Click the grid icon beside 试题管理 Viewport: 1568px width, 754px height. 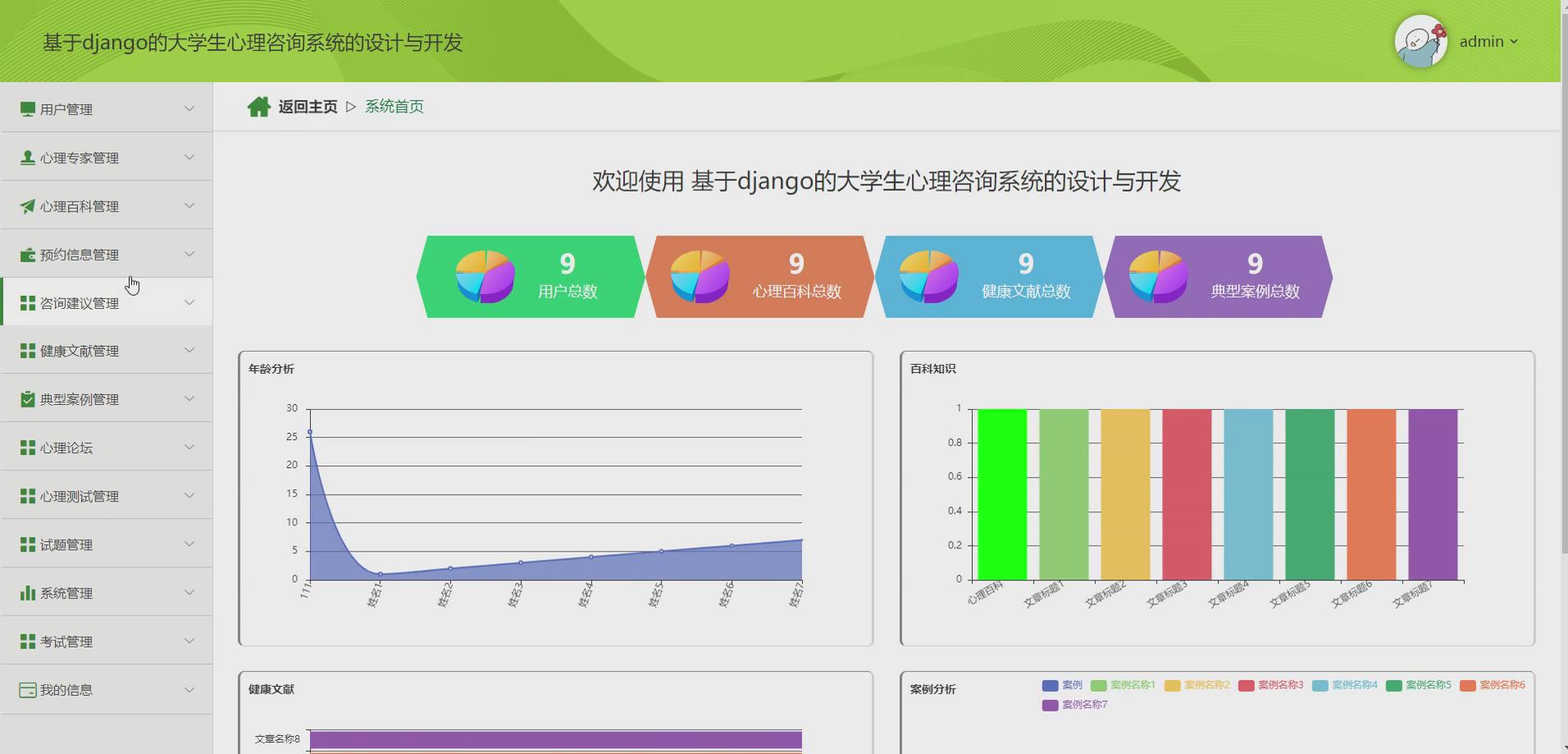(28, 544)
